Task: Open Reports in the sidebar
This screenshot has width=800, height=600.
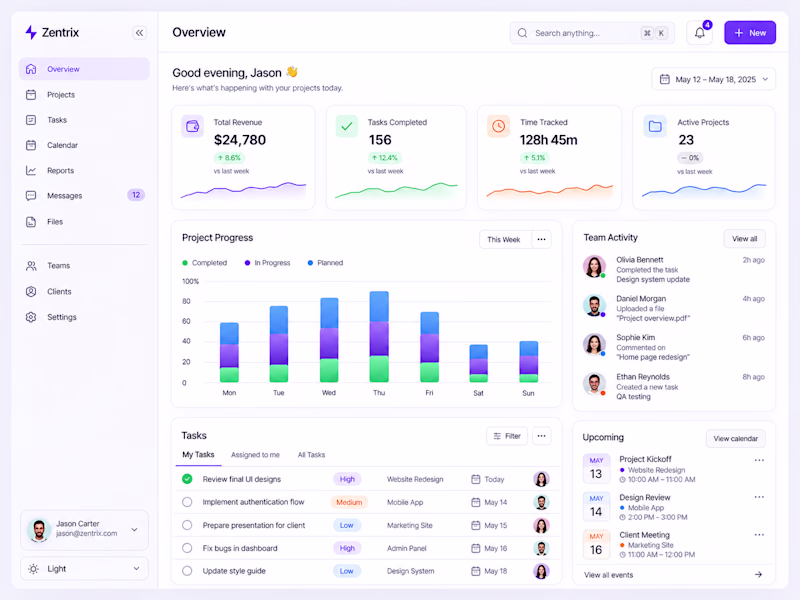Action: point(84,170)
